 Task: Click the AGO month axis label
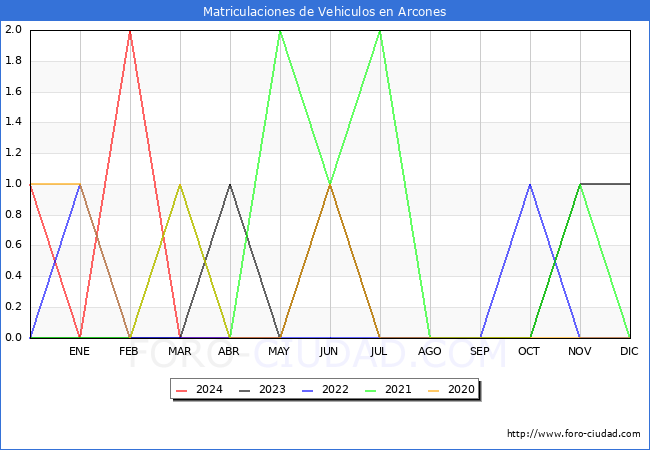point(429,351)
